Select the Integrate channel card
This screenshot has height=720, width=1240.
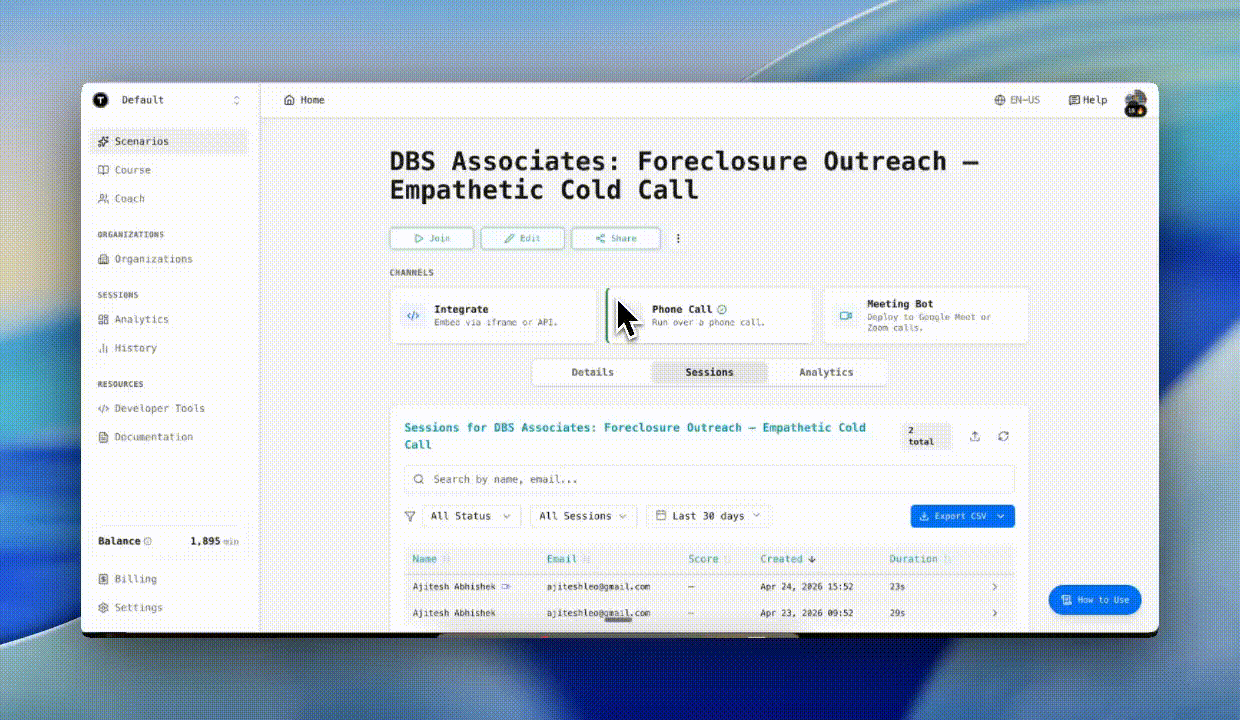tap(493, 316)
